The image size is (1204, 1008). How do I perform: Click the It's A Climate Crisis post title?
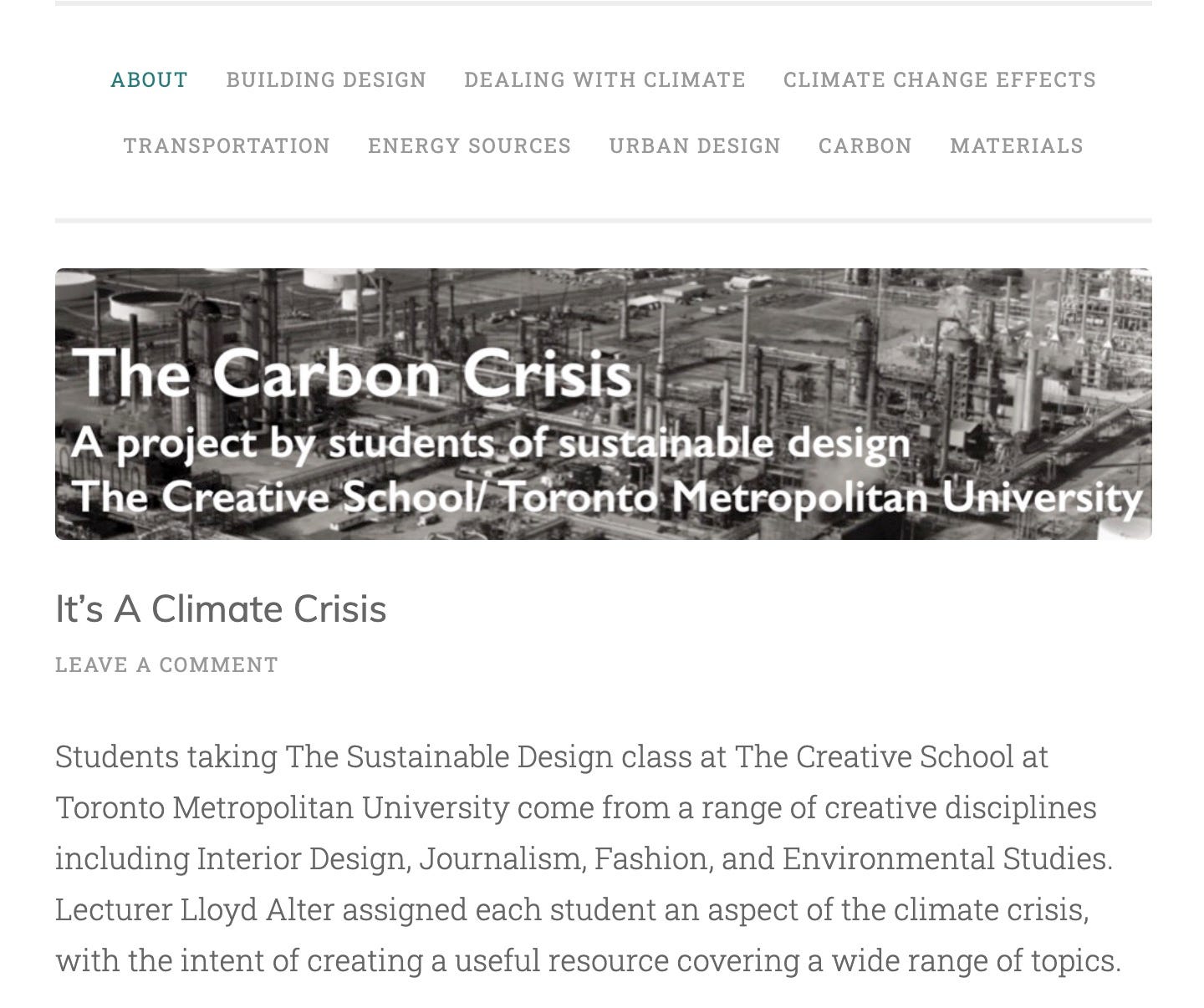(221, 608)
